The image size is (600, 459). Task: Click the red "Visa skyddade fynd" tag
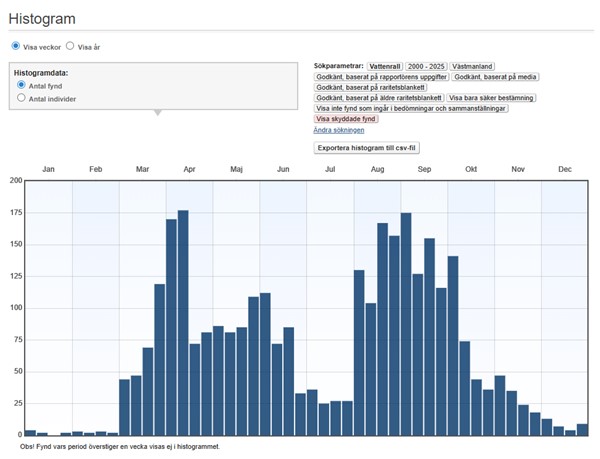click(x=347, y=119)
